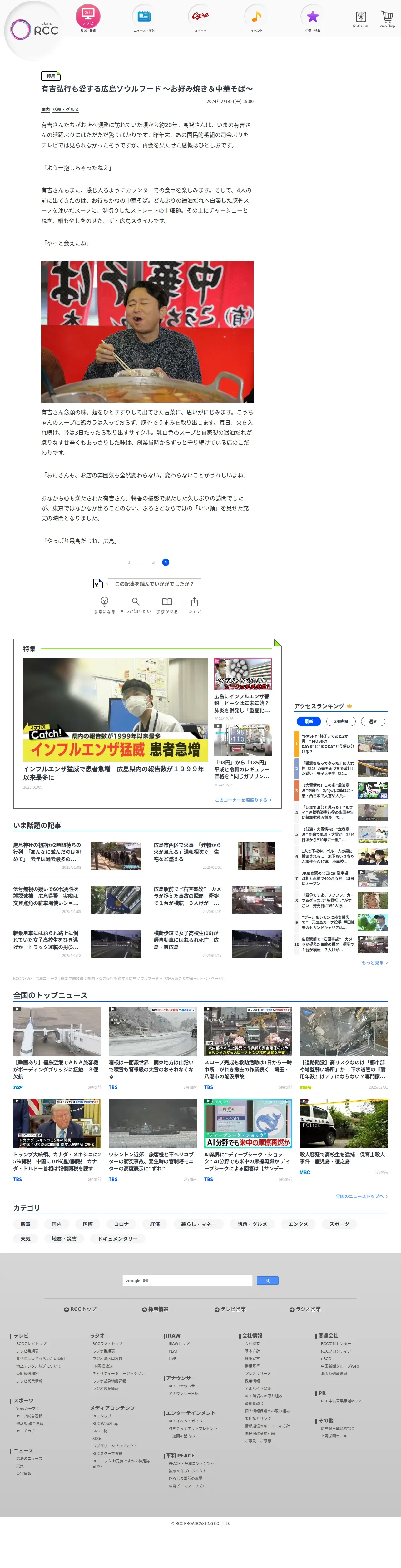Open the 国際 category pill

(88, 1224)
